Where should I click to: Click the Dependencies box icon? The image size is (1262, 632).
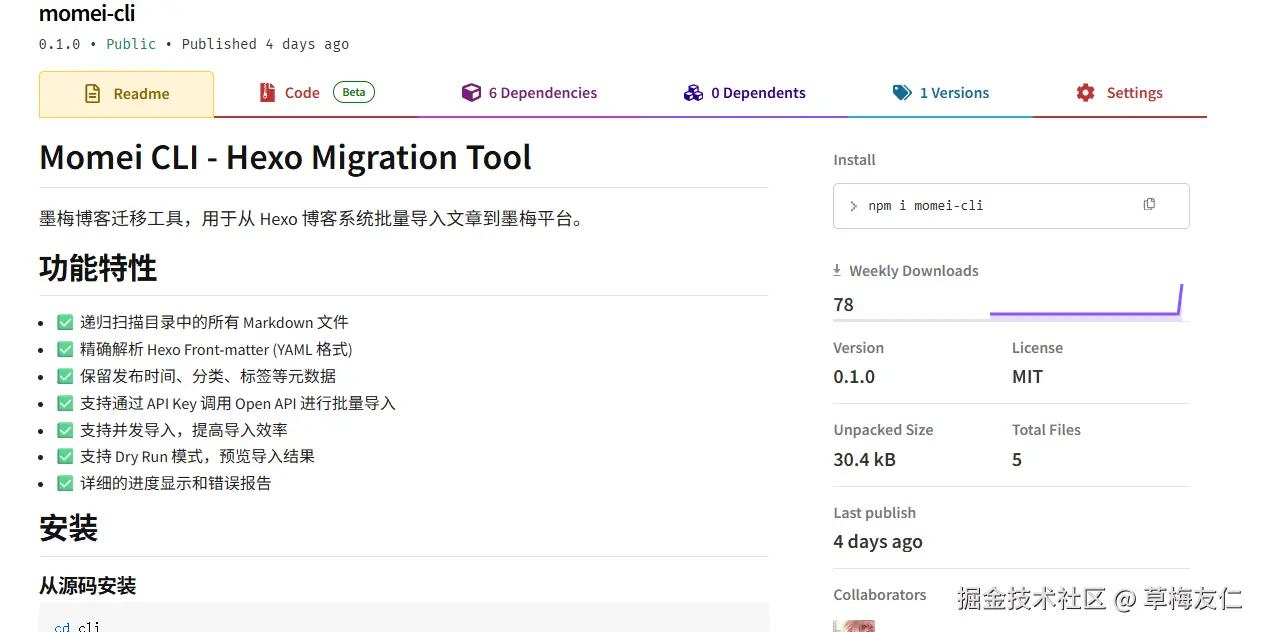[x=471, y=93]
